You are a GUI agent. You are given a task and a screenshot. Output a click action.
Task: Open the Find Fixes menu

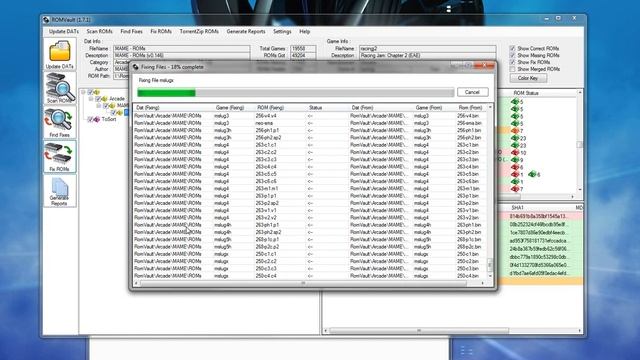131,31
